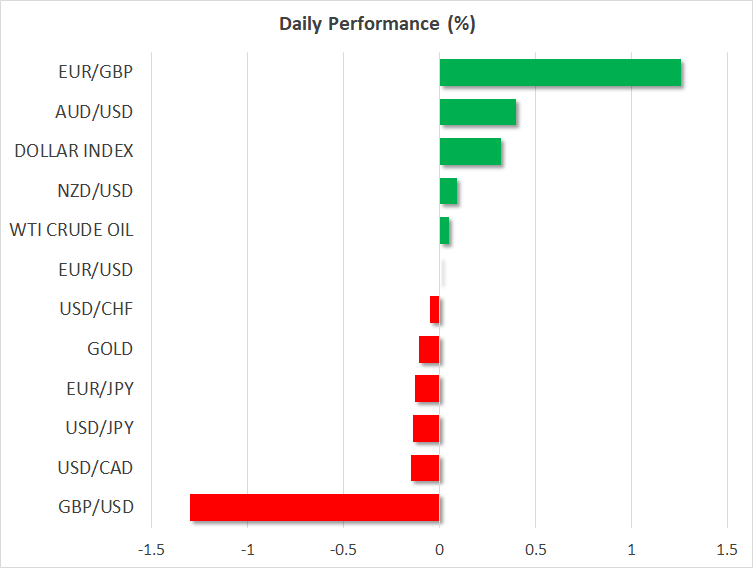The width and height of the screenshot is (753, 568).
Task: Select the DOLLAR INDEX green bar
Action: 470,152
